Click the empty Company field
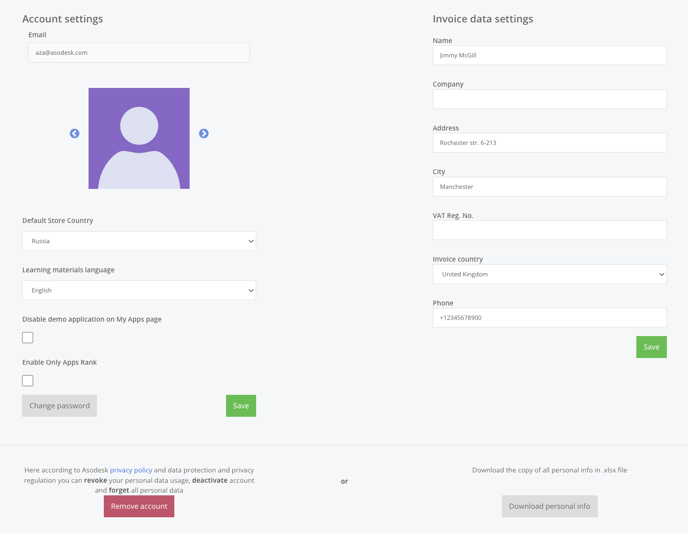 [x=549, y=99]
